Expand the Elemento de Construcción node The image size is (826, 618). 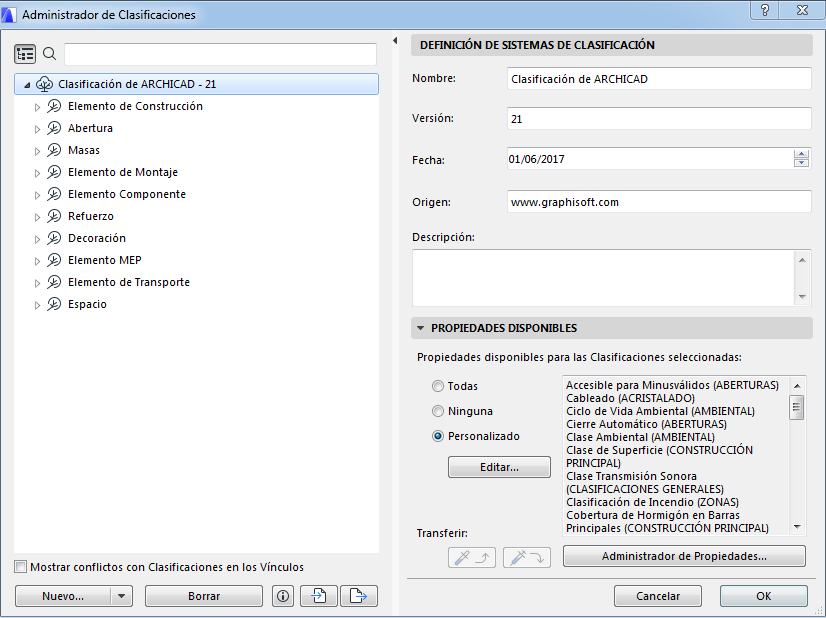[x=37, y=106]
